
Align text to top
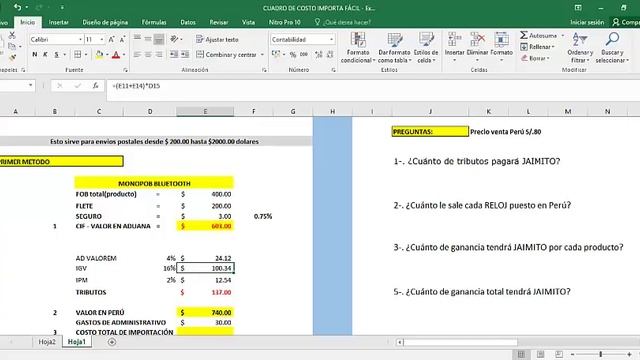pos(137,39)
